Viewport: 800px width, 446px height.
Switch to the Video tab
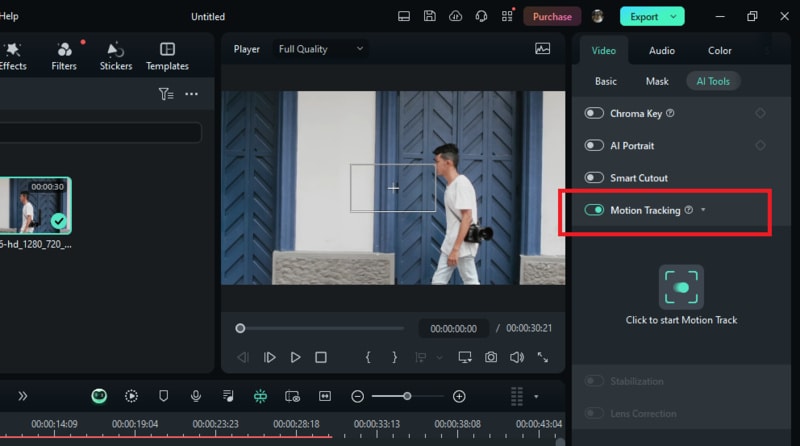[x=604, y=51]
